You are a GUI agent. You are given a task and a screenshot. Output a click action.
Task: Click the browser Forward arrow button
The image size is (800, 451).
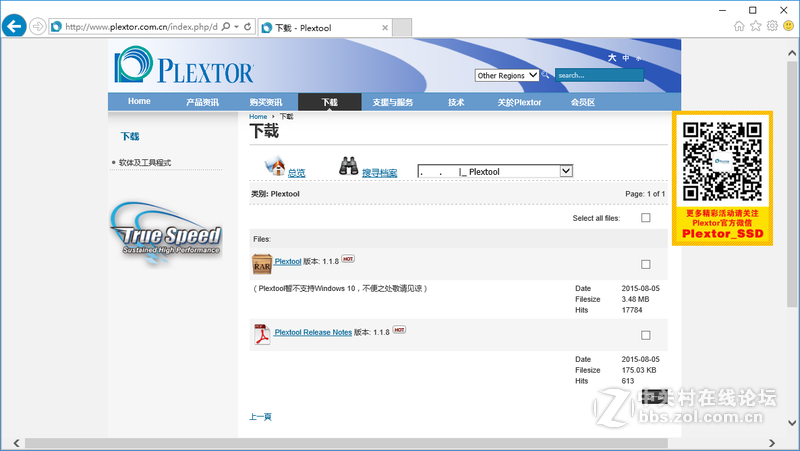coord(37,26)
